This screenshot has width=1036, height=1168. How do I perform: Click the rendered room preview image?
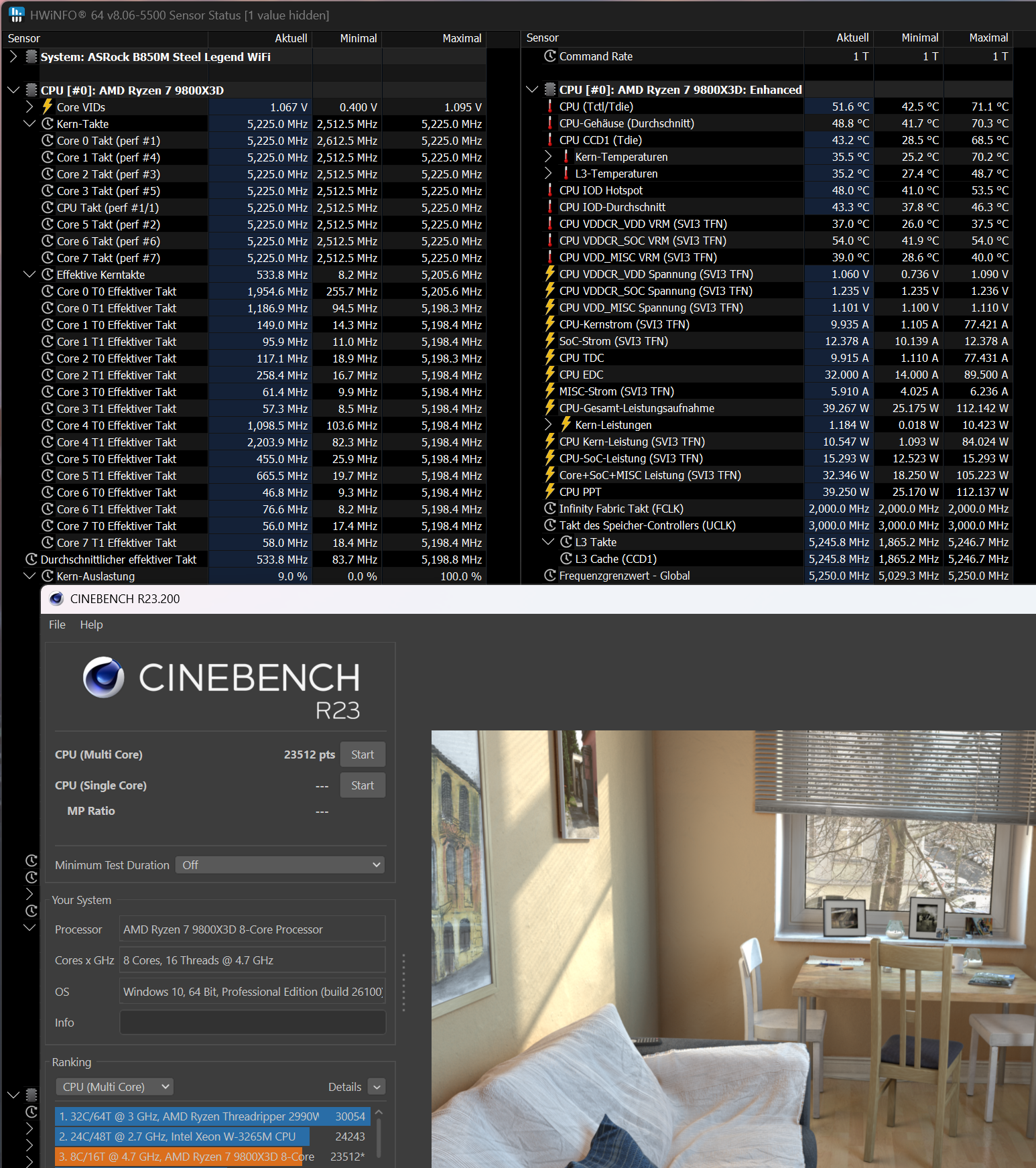coord(733,949)
